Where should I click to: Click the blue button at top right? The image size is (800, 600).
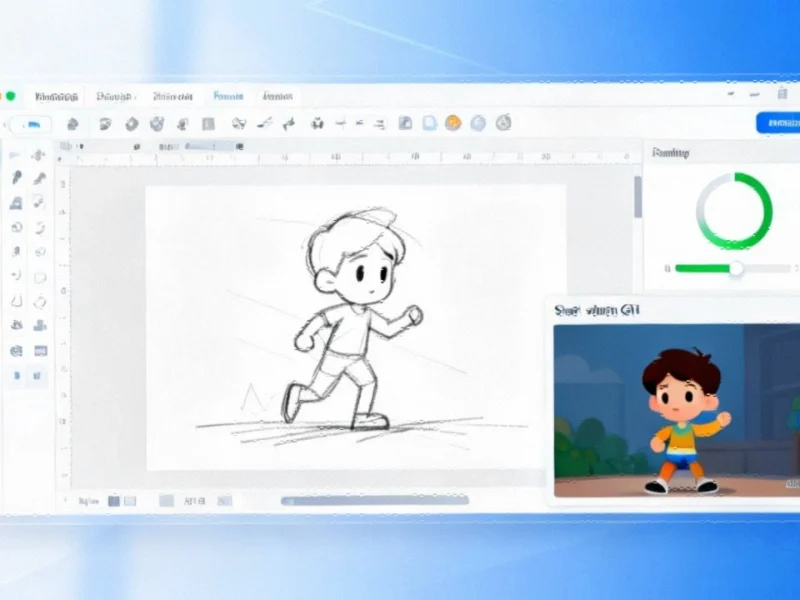click(777, 123)
